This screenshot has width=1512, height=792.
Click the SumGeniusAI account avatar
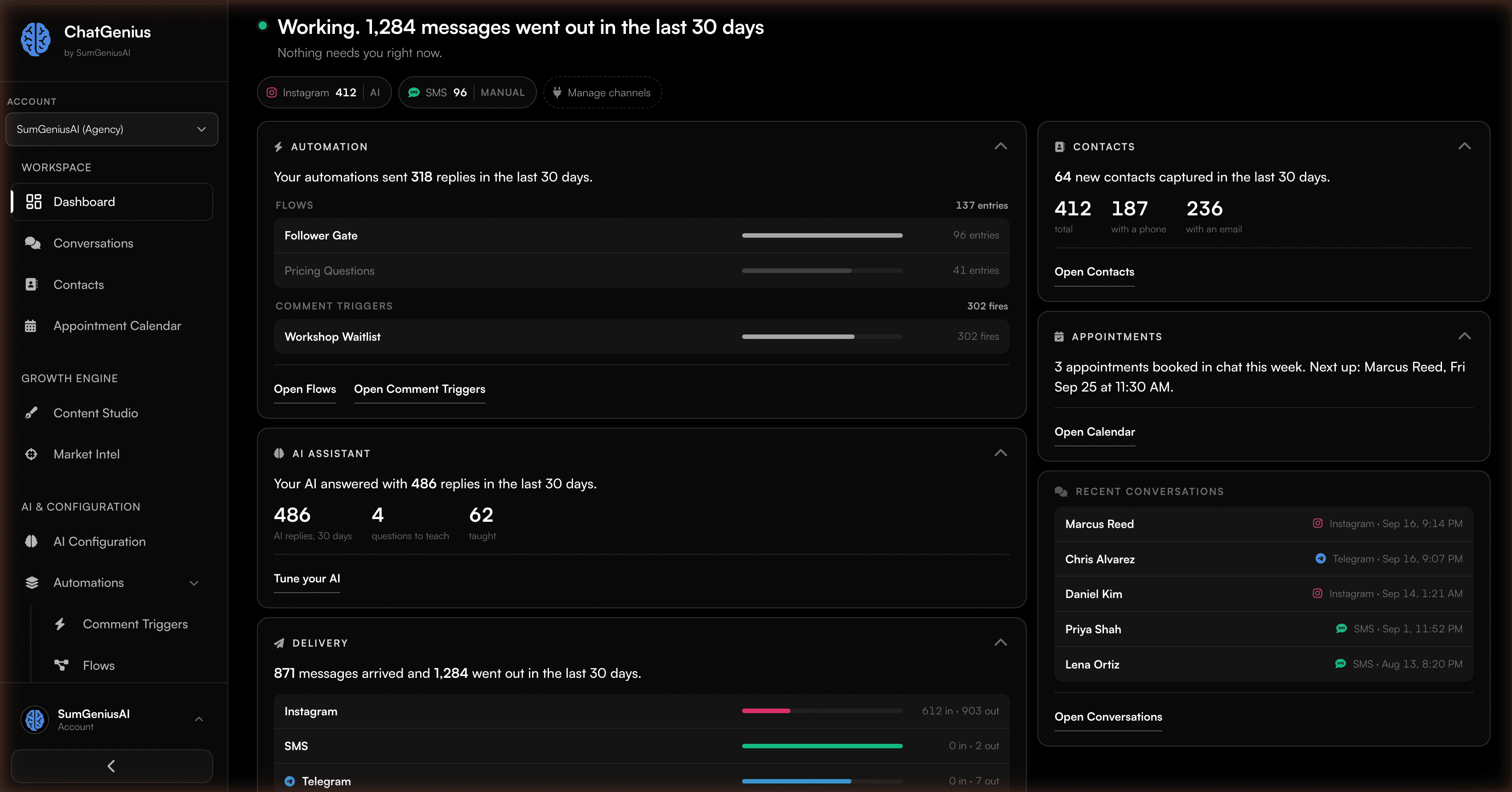[35, 720]
